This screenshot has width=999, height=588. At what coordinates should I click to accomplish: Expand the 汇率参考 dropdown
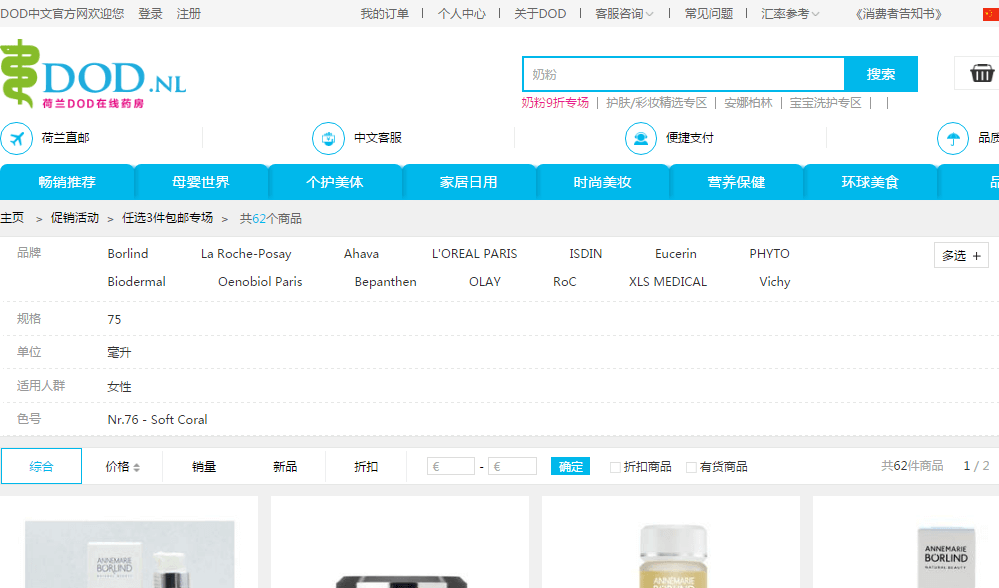pos(790,14)
